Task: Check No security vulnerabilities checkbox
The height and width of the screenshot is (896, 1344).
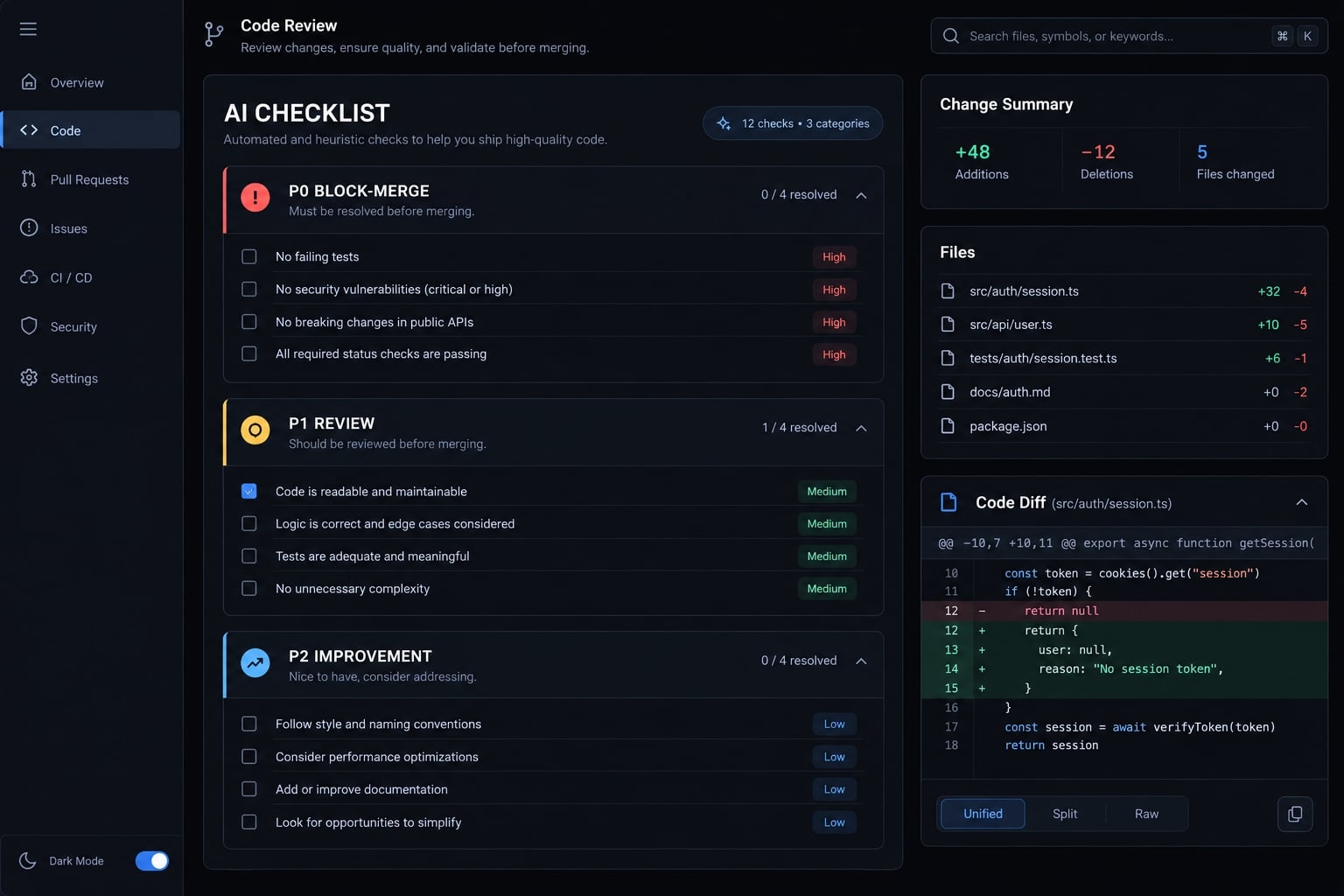Action: click(249, 289)
